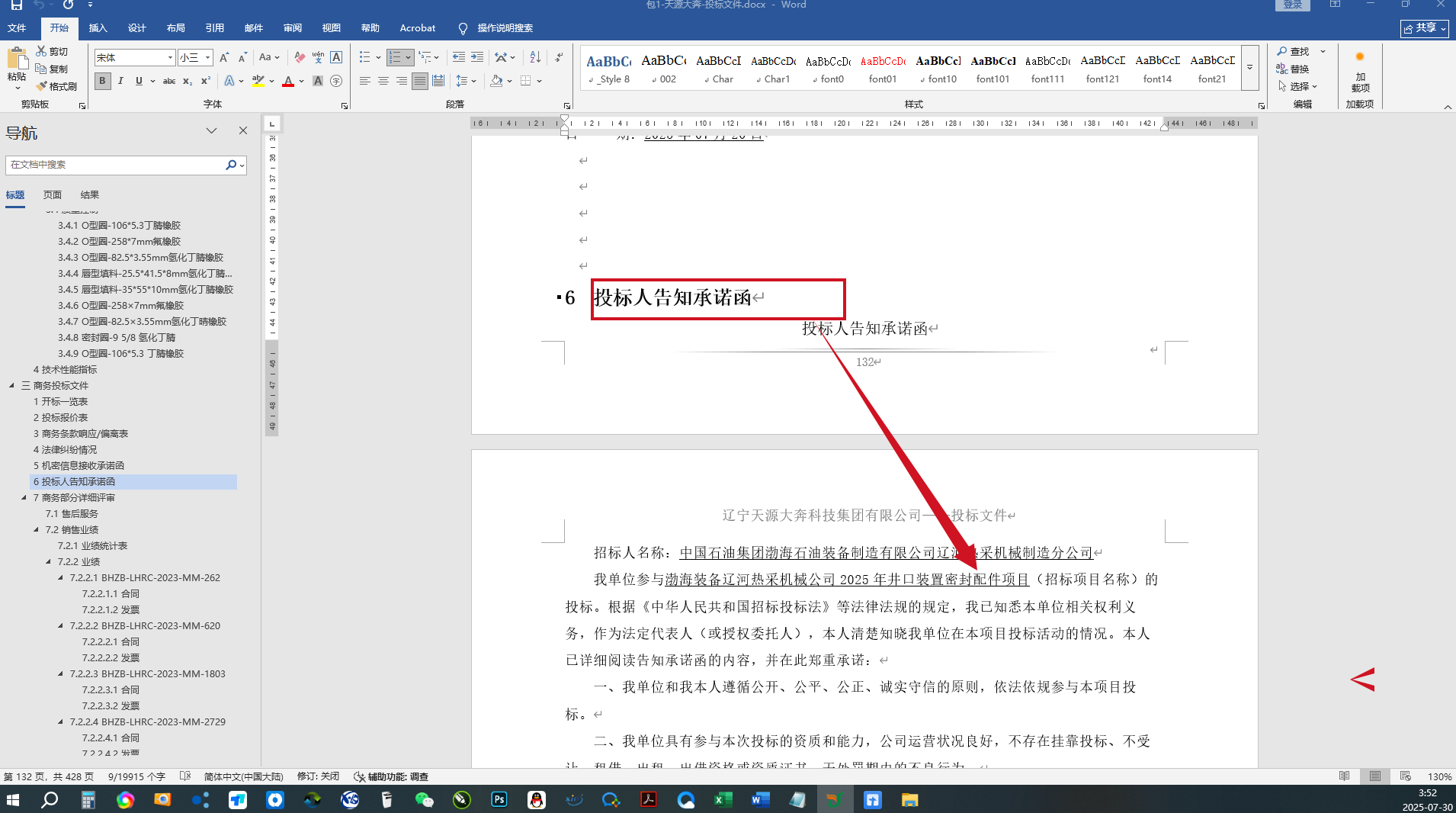The width and height of the screenshot is (1456, 813).
Task: Expand the styles gallery more button
Action: pyautogui.click(x=1249, y=68)
